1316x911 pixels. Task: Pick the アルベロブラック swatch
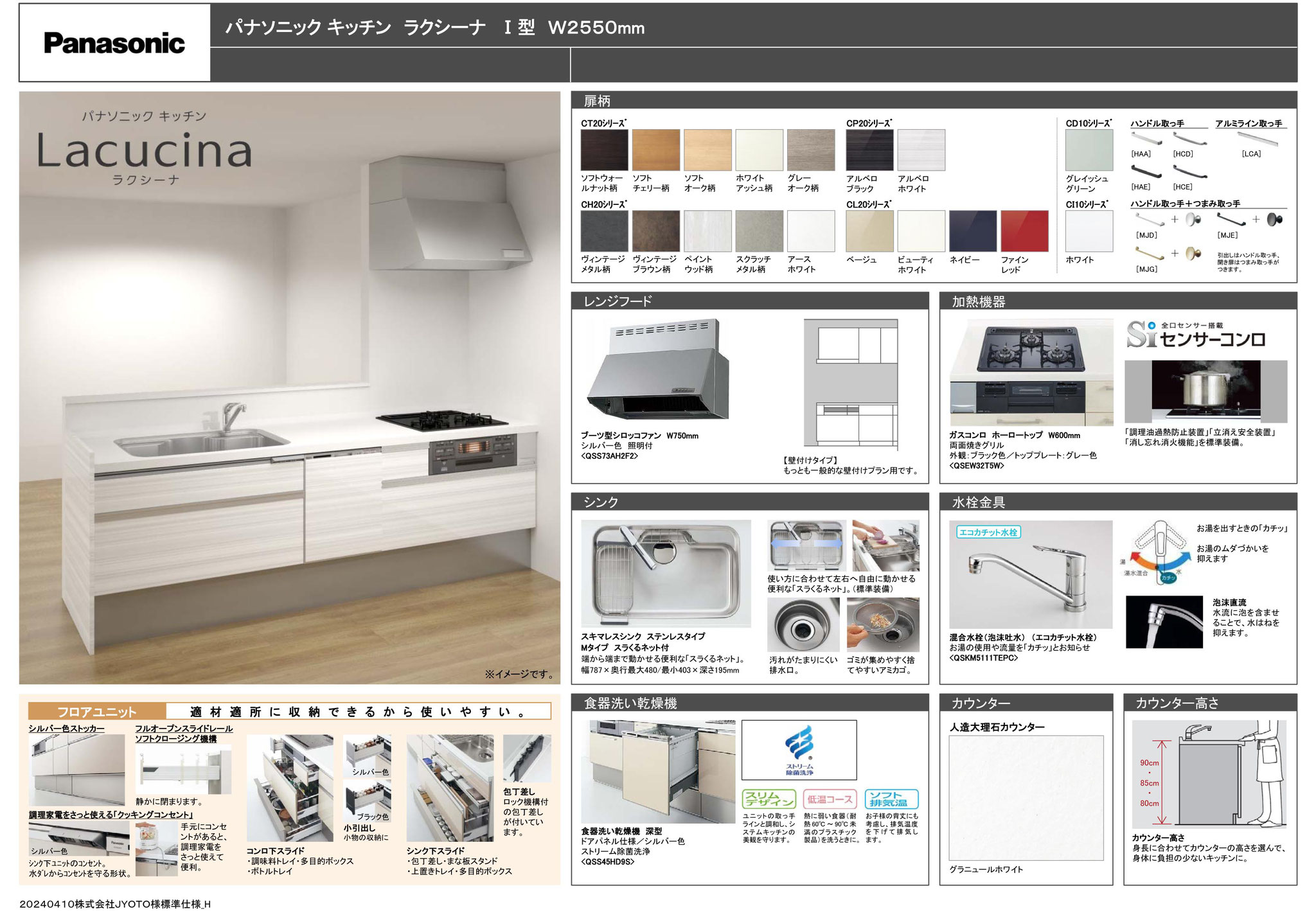pyautogui.click(x=869, y=150)
